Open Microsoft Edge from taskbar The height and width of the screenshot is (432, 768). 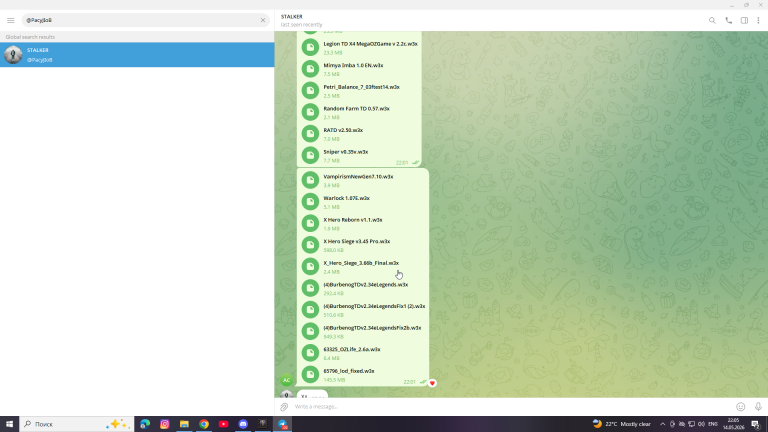pyautogui.click(x=145, y=424)
